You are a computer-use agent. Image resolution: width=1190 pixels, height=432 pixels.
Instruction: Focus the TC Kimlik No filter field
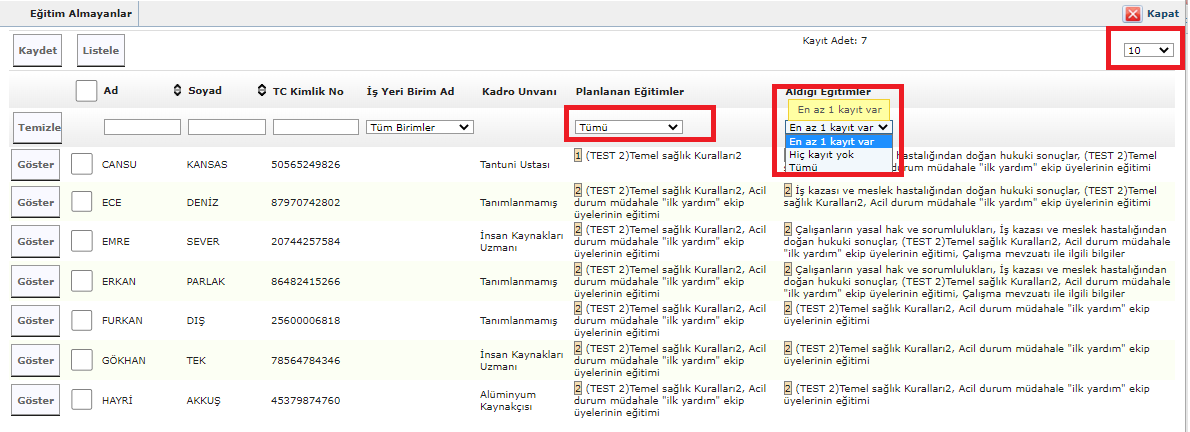click(315, 127)
